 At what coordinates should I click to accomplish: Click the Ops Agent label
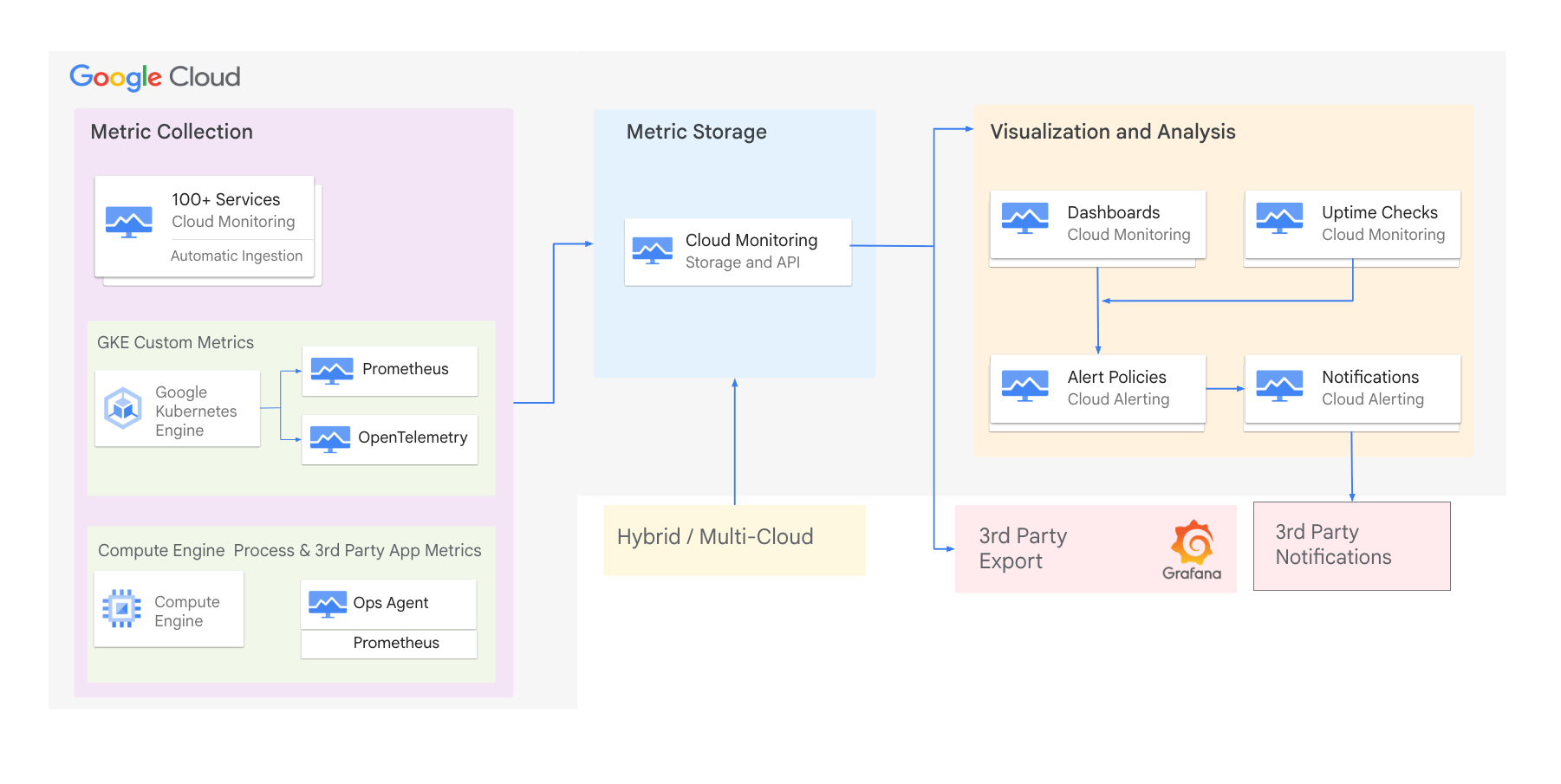[391, 603]
